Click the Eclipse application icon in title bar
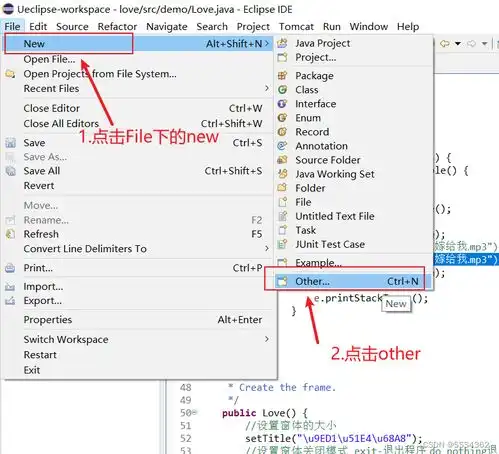The image size is (499, 454). [x=8, y=9]
